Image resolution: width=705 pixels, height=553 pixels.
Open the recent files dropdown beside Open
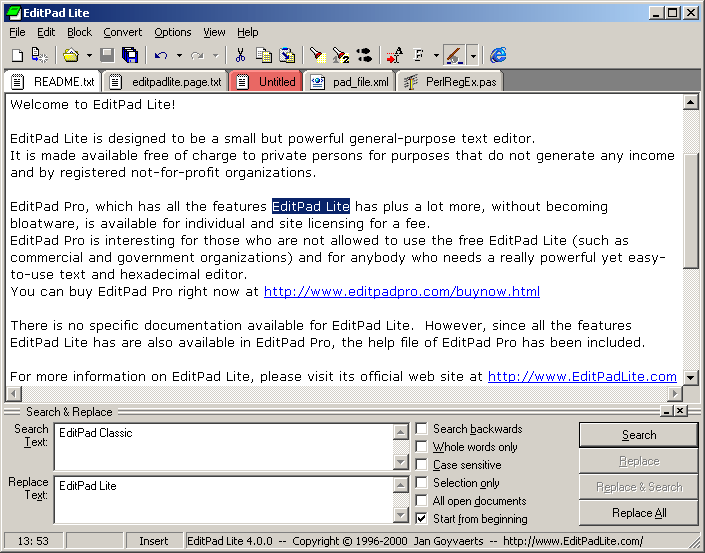click(89, 56)
